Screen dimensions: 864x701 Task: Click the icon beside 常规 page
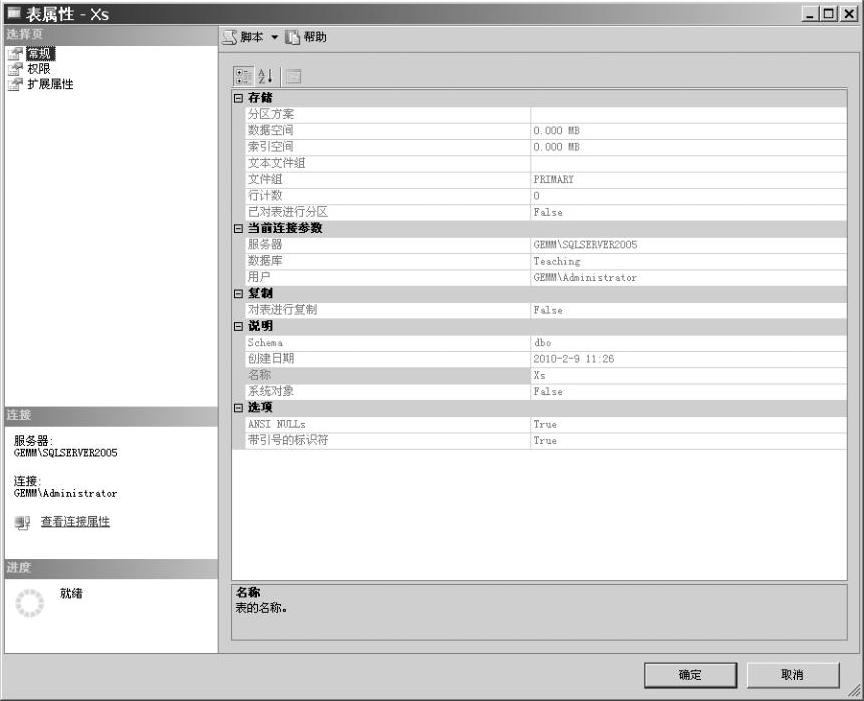coord(15,53)
